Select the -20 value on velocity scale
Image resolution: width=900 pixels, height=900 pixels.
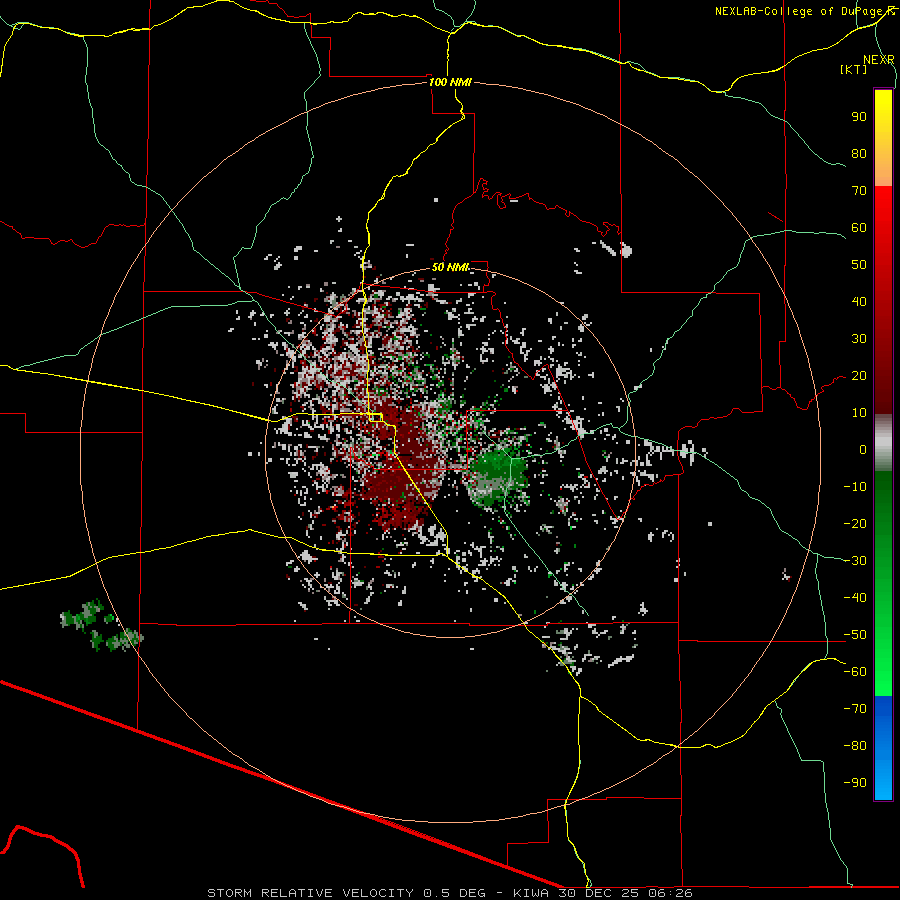pos(855,523)
